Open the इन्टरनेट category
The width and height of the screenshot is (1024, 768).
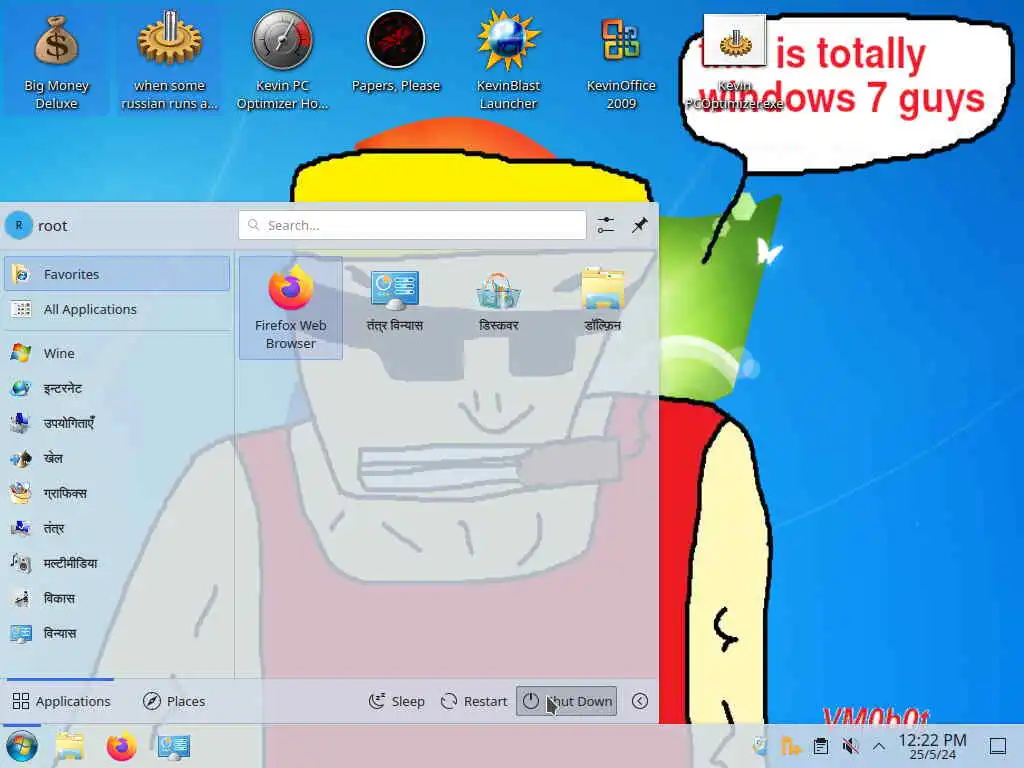point(117,389)
